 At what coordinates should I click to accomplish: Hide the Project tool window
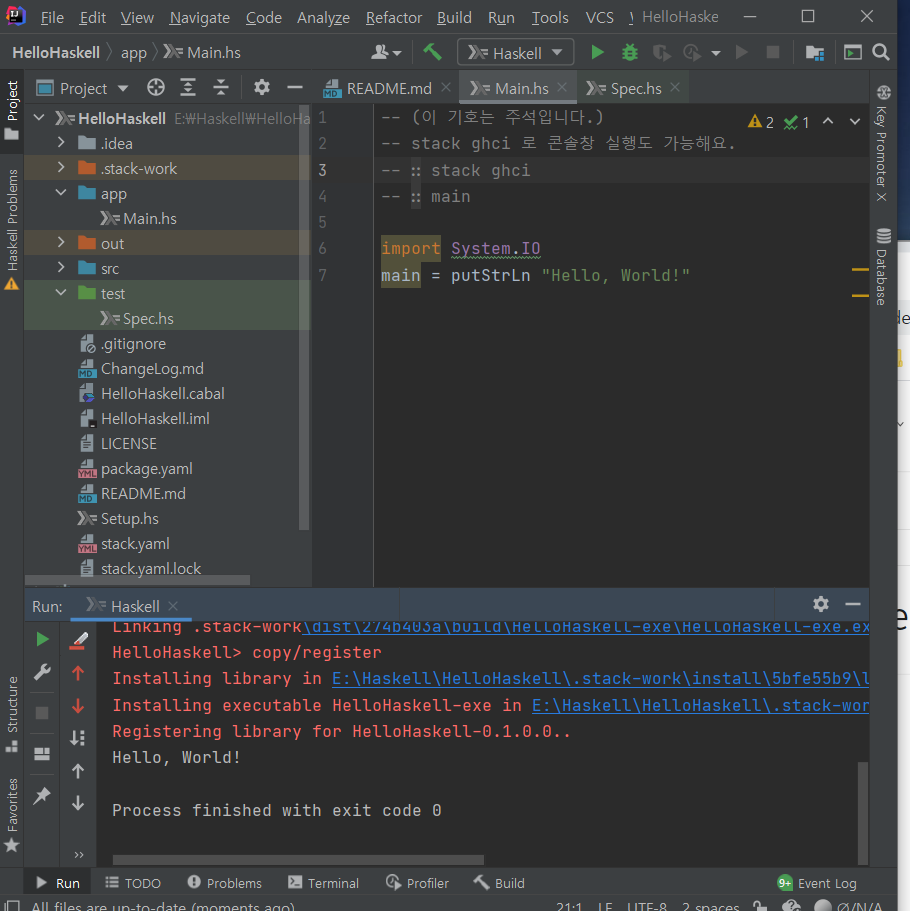[295, 88]
